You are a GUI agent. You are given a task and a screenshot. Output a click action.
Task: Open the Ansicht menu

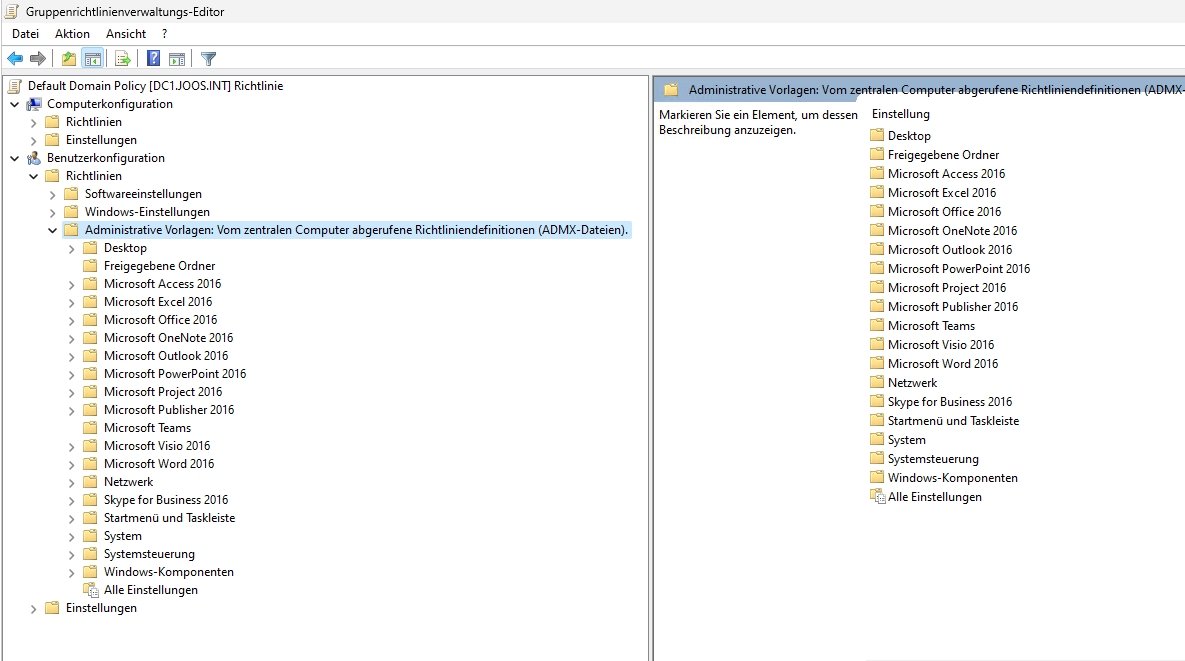tap(126, 33)
